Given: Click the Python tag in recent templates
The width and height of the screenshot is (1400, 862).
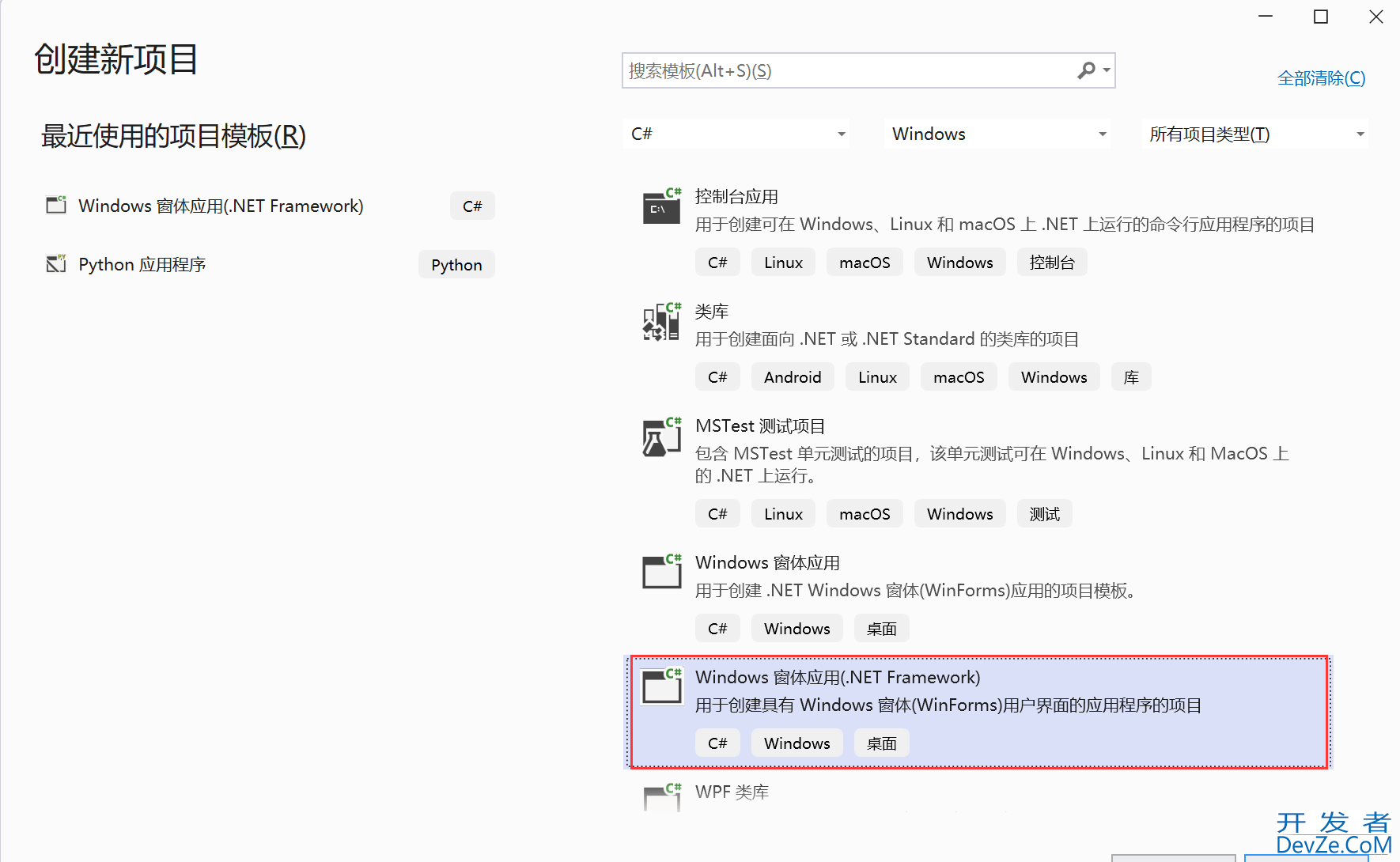Looking at the screenshot, I should tap(456, 264).
